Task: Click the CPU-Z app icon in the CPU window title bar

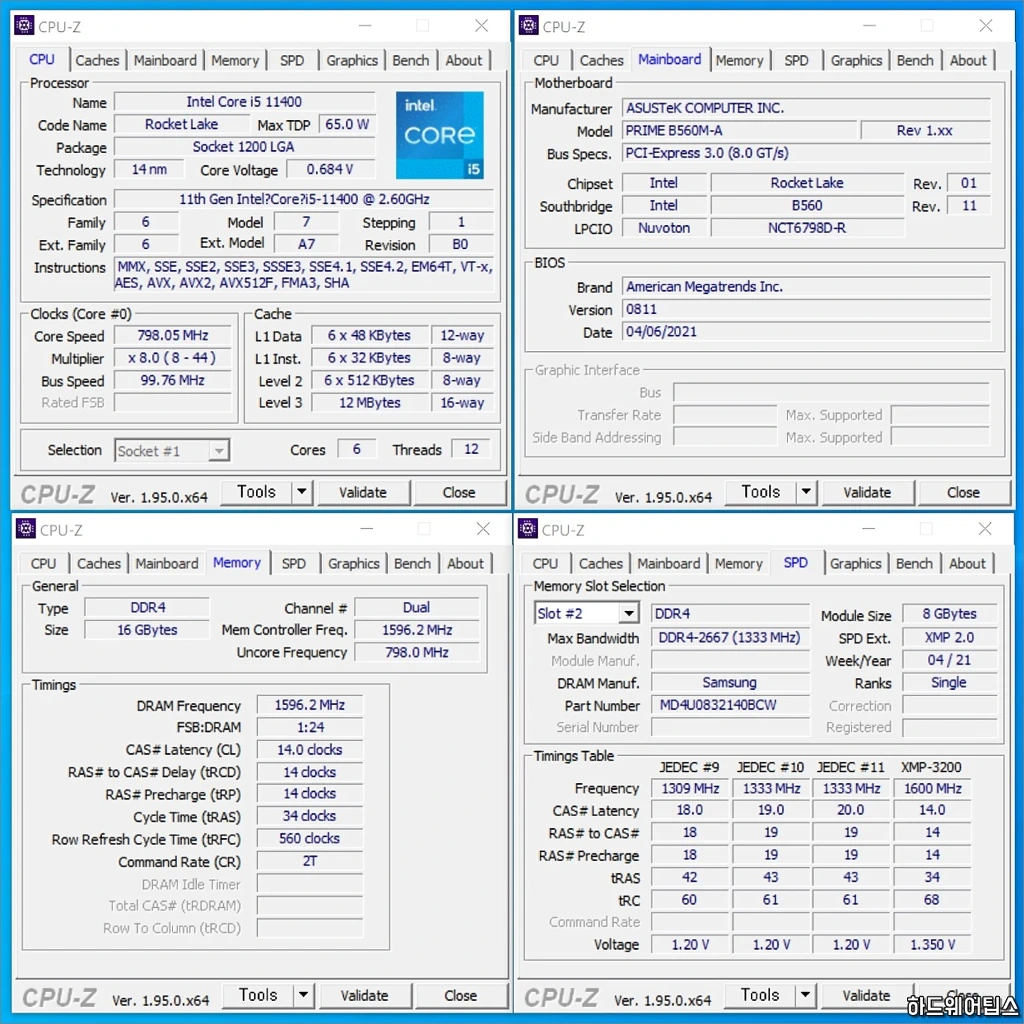Action: tap(24, 25)
